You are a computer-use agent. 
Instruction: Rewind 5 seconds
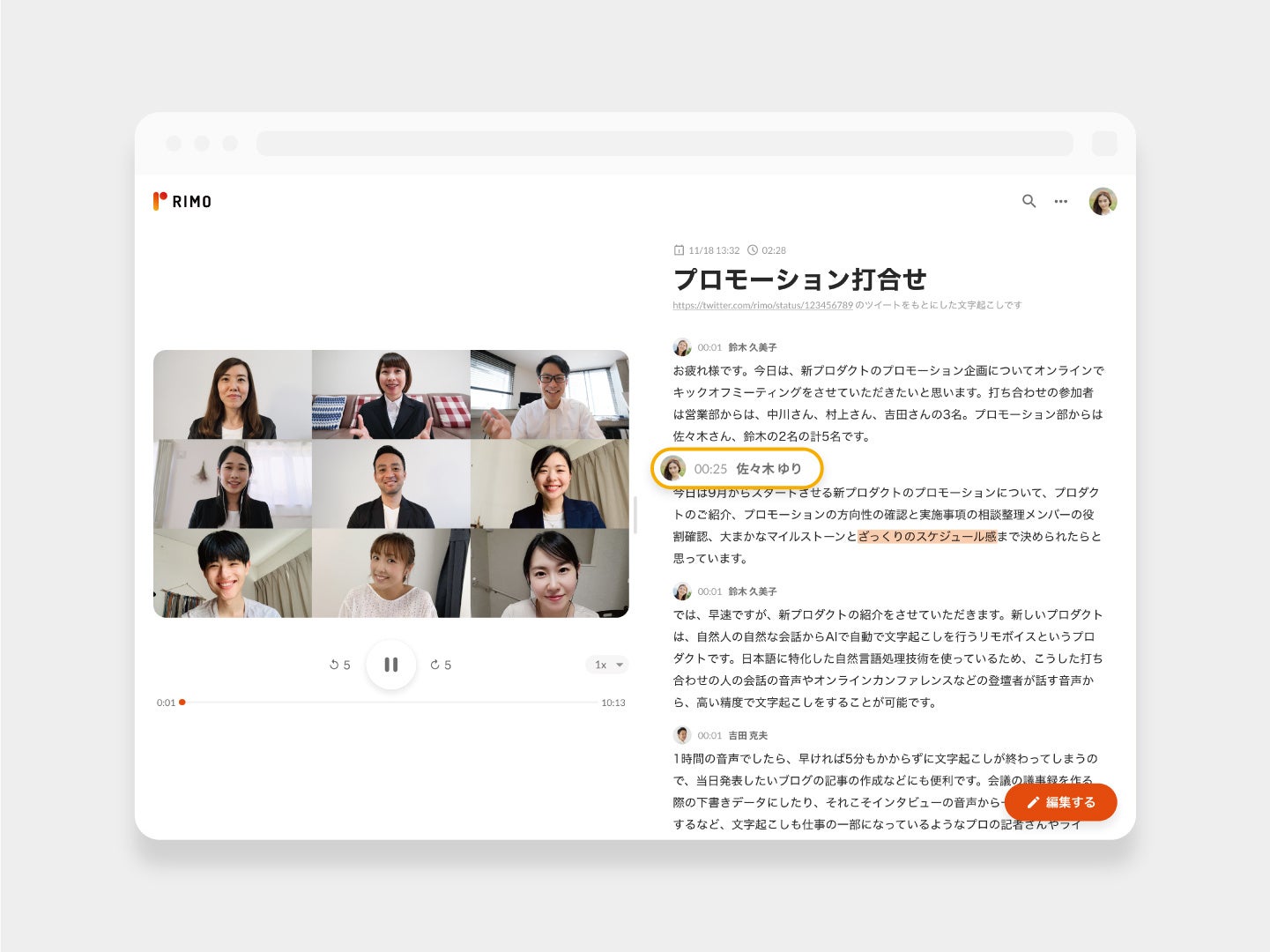pyautogui.click(x=340, y=665)
